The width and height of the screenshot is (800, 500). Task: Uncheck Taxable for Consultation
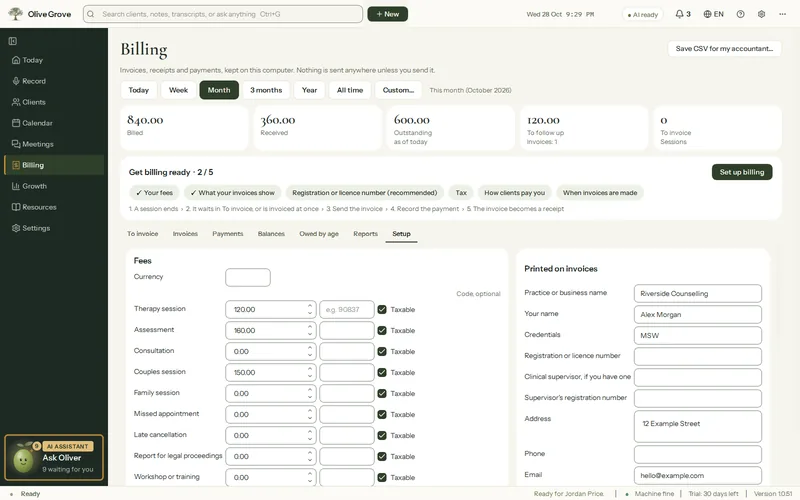382,351
